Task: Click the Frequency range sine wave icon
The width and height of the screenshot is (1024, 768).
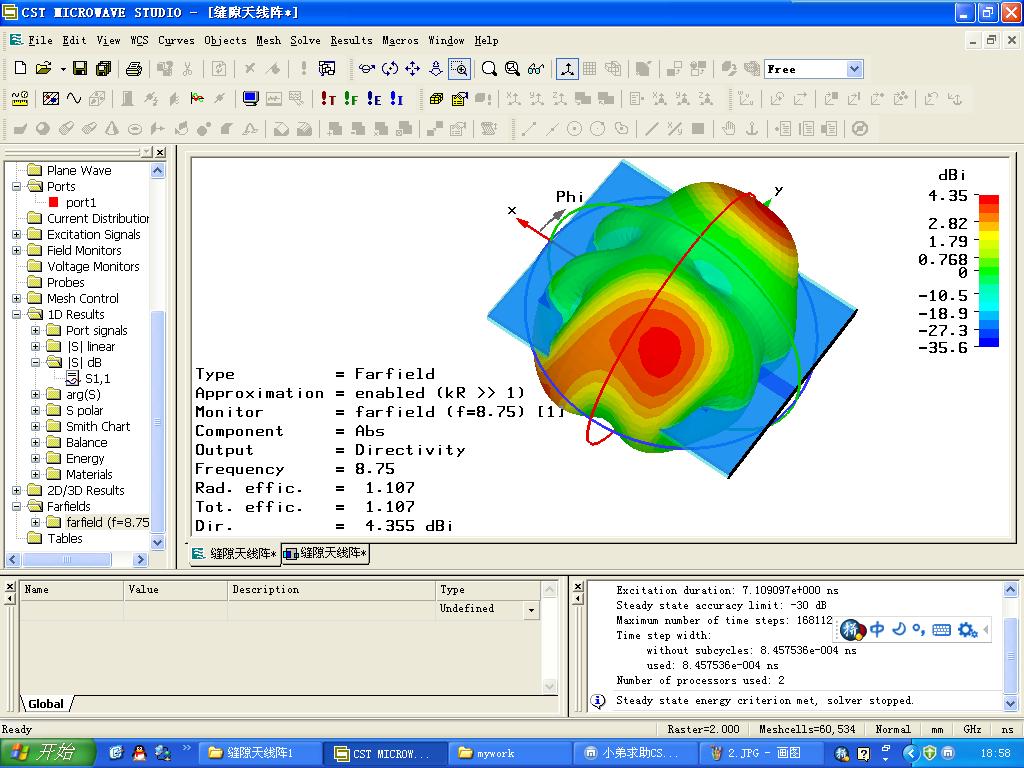Action: point(74,99)
